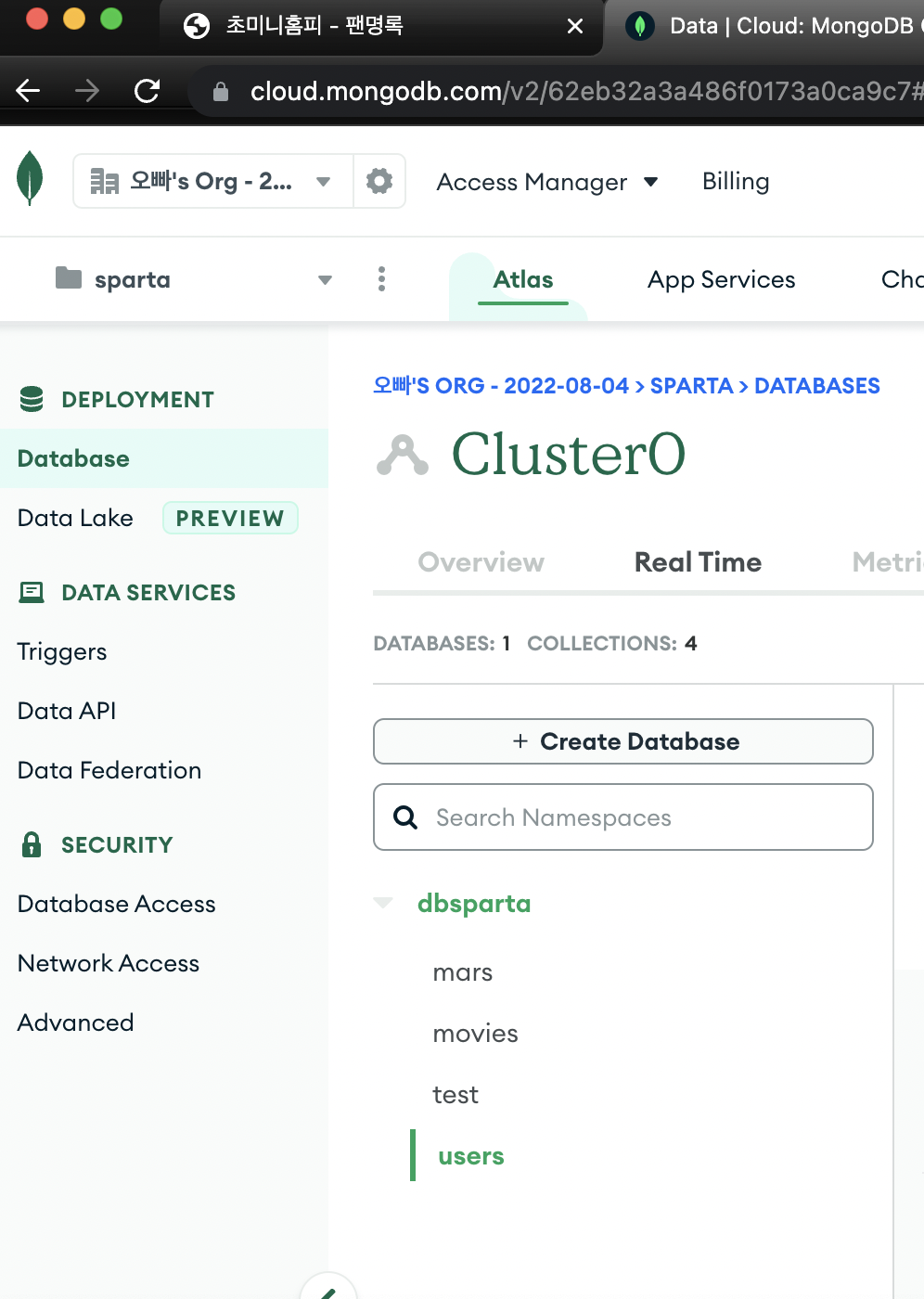Collapse the dbsparta database tree

pyautogui.click(x=383, y=903)
